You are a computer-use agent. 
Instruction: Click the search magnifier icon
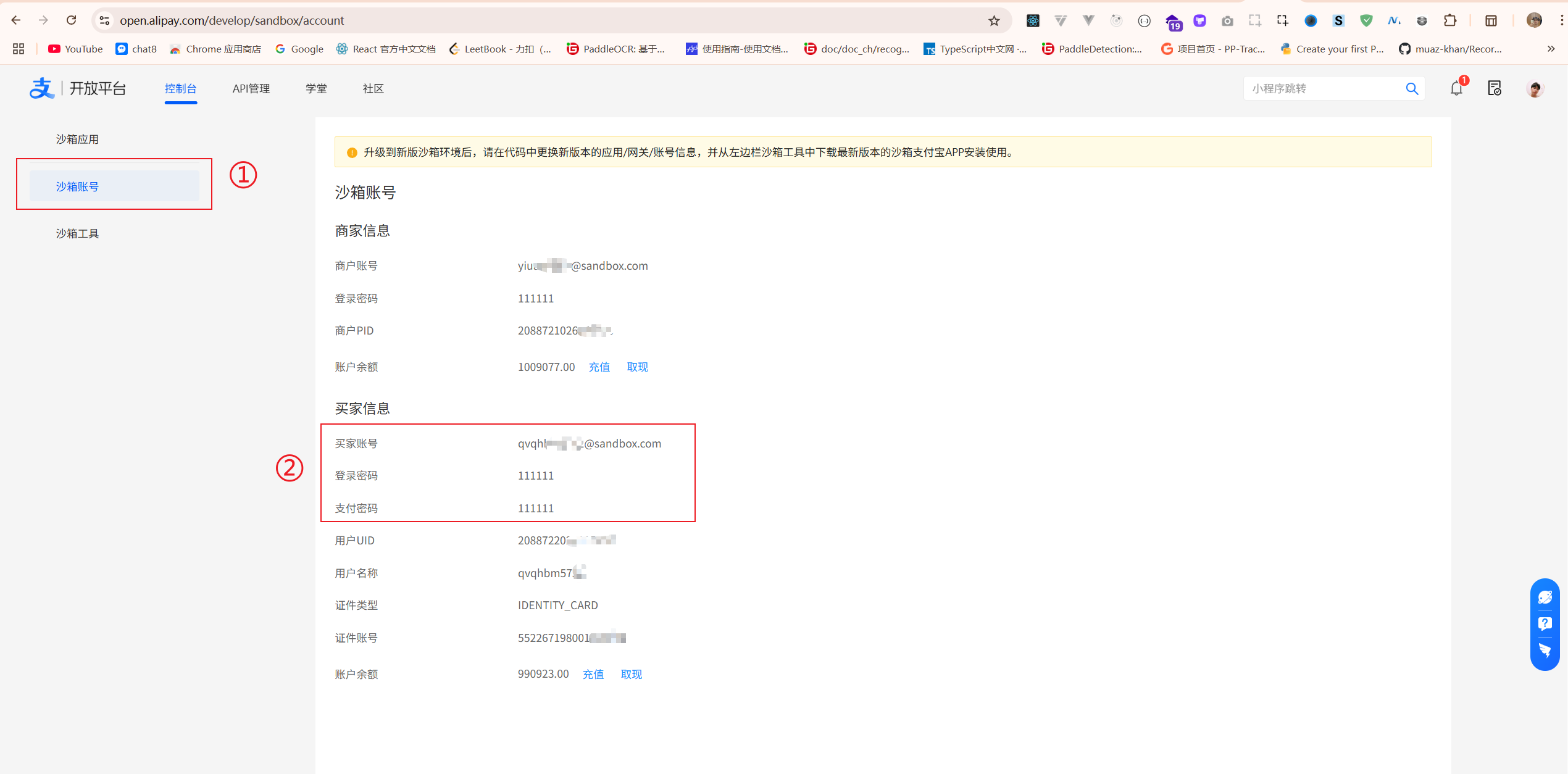coord(1412,88)
